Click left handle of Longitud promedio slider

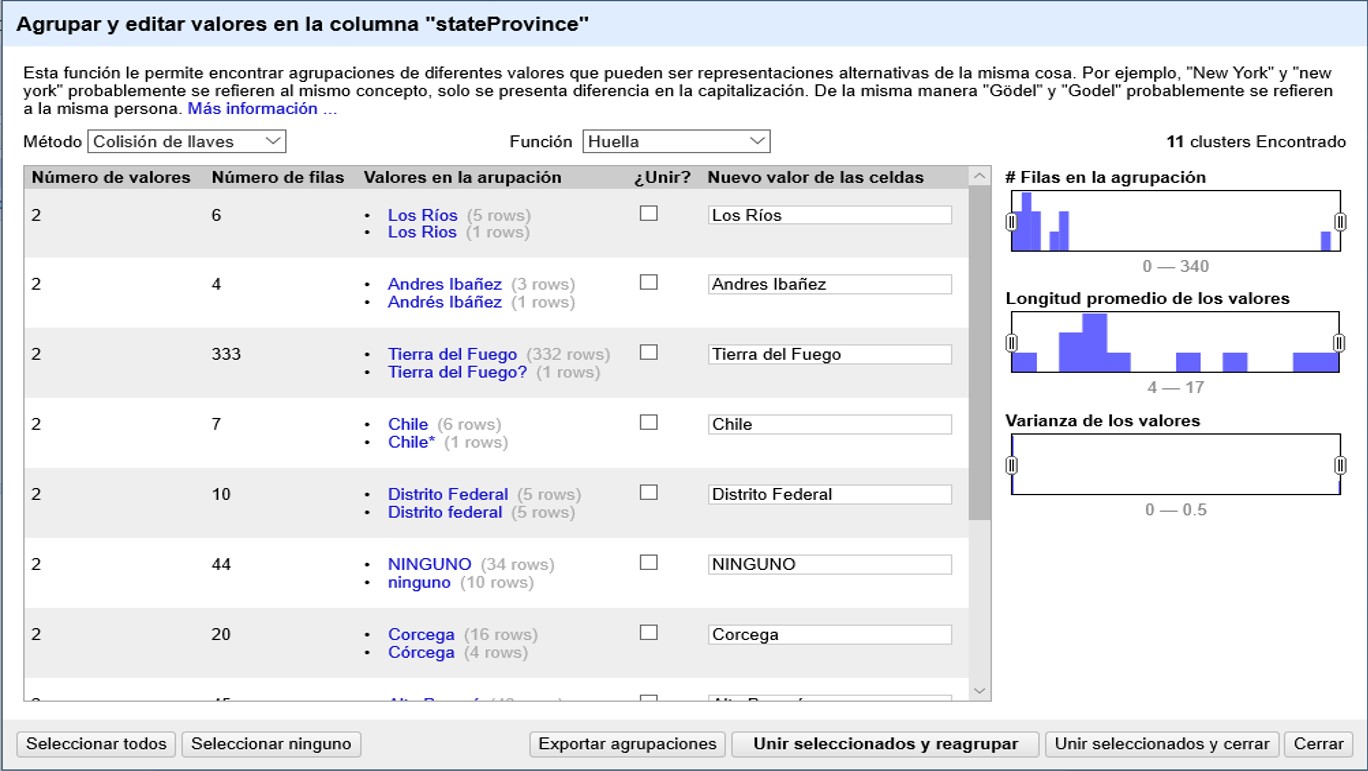1011,343
